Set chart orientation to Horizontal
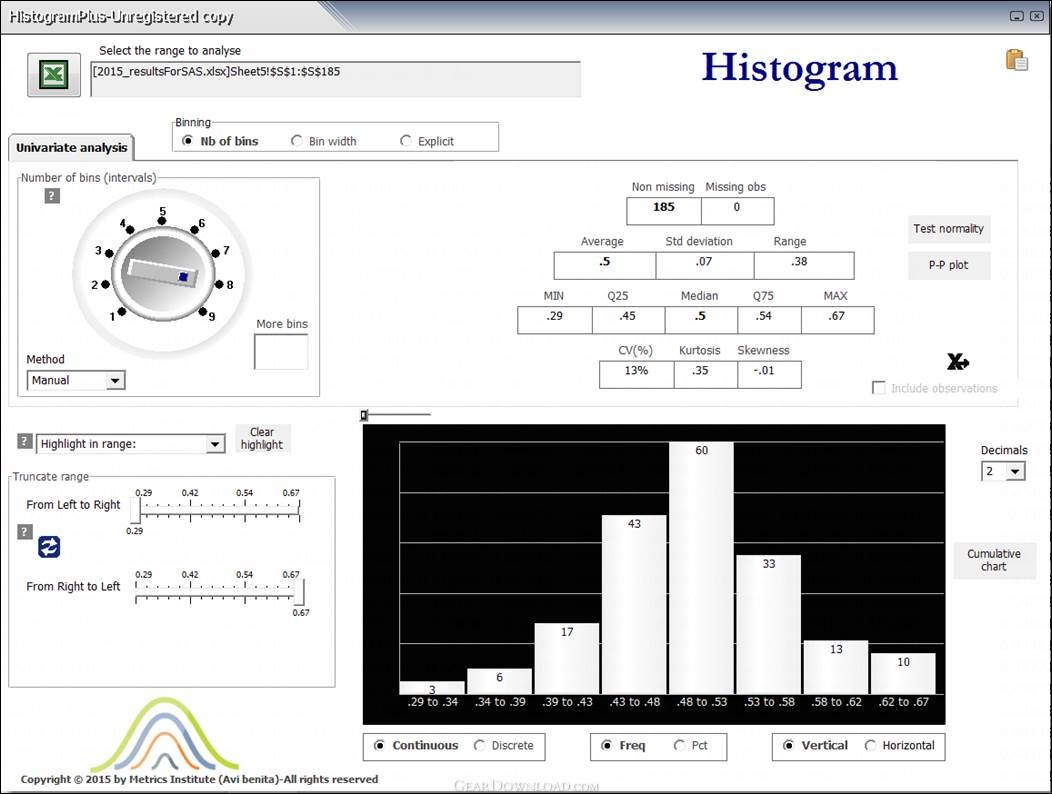The height and width of the screenshot is (794, 1052). [x=870, y=746]
